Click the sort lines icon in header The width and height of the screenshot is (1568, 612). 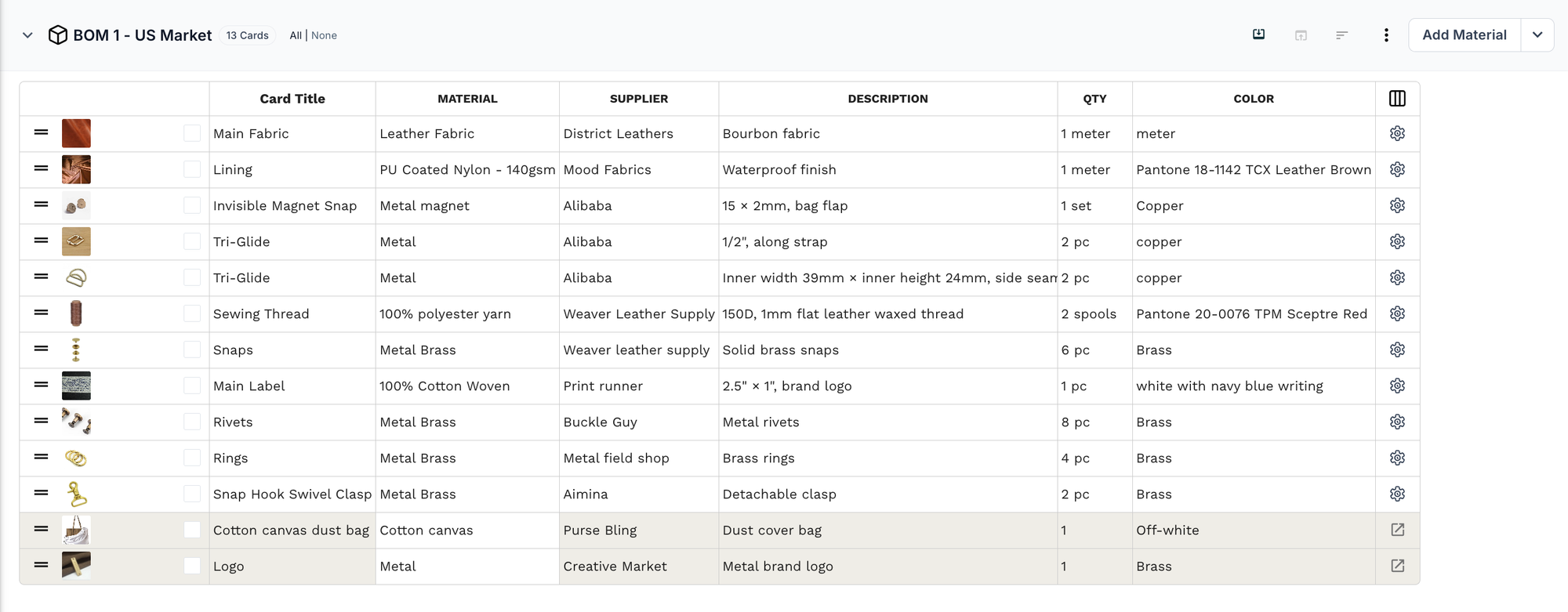[1342, 35]
